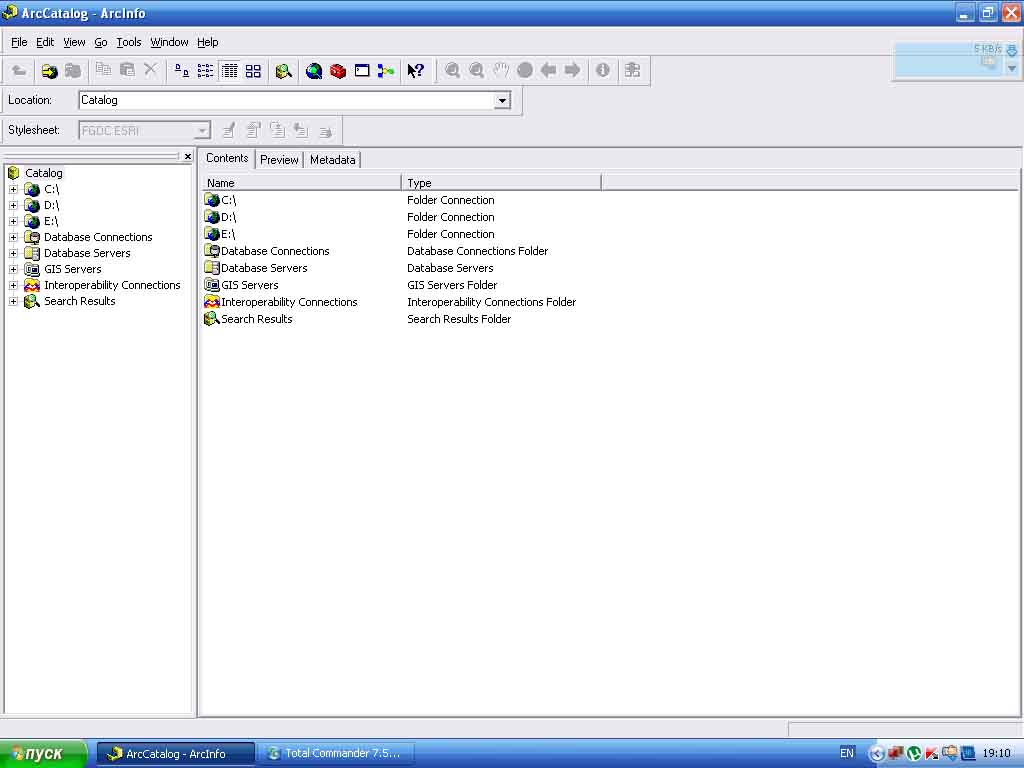
Task: Click the Create Thumbnail toolbar icon
Action: click(x=632, y=70)
